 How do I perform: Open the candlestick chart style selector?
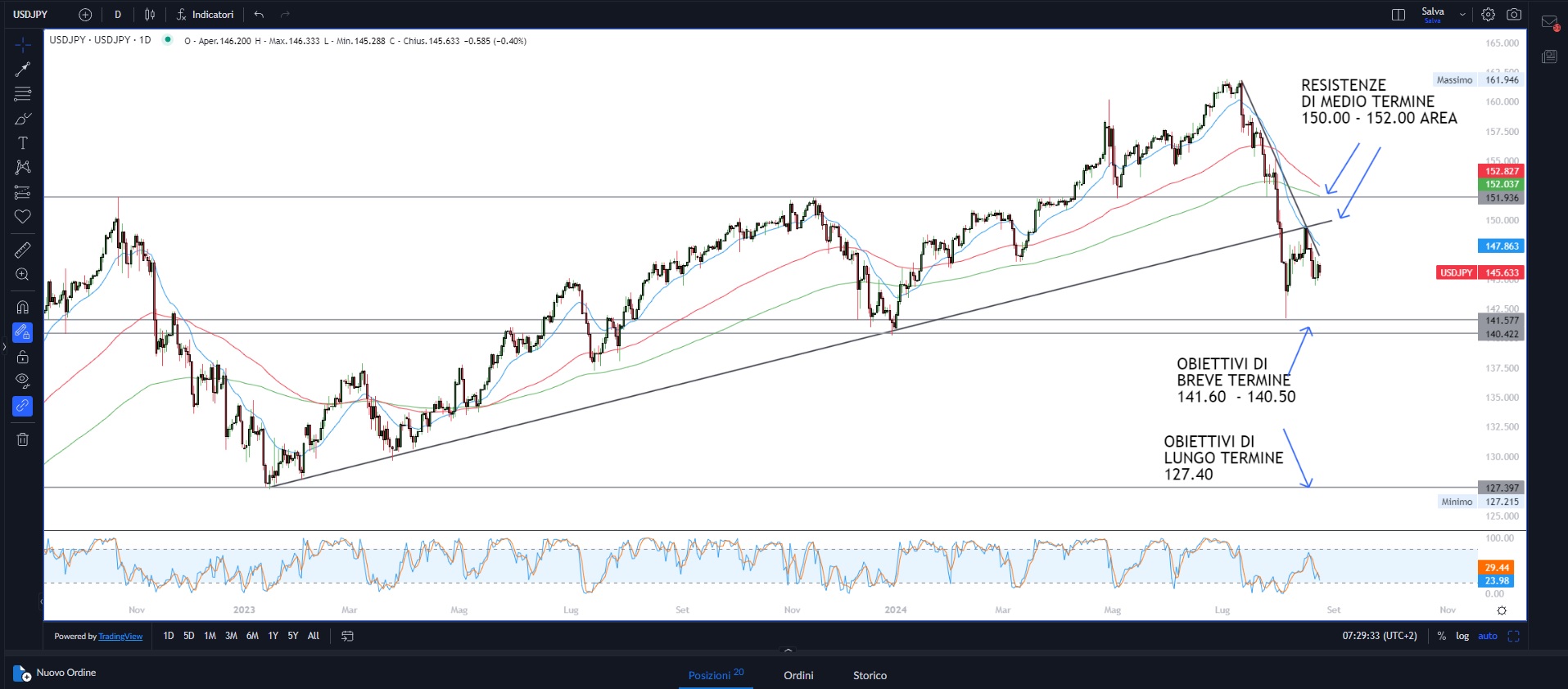tap(150, 15)
